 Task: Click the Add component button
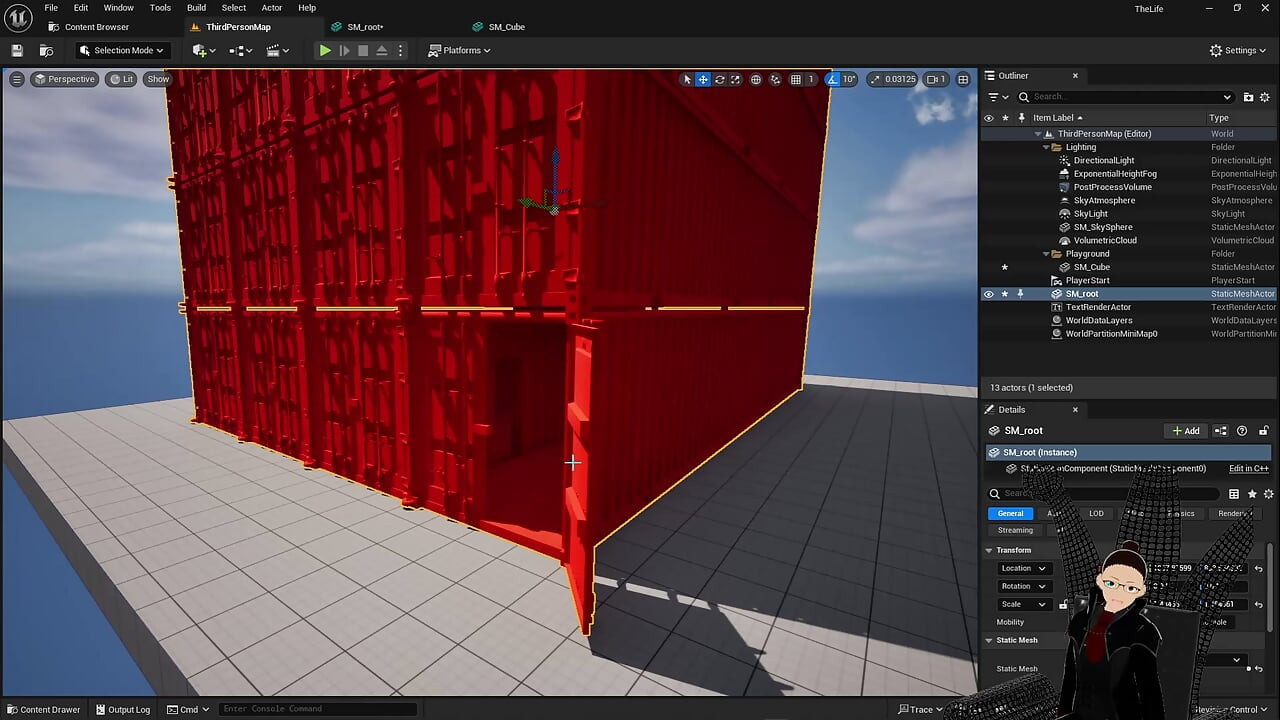click(1186, 431)
